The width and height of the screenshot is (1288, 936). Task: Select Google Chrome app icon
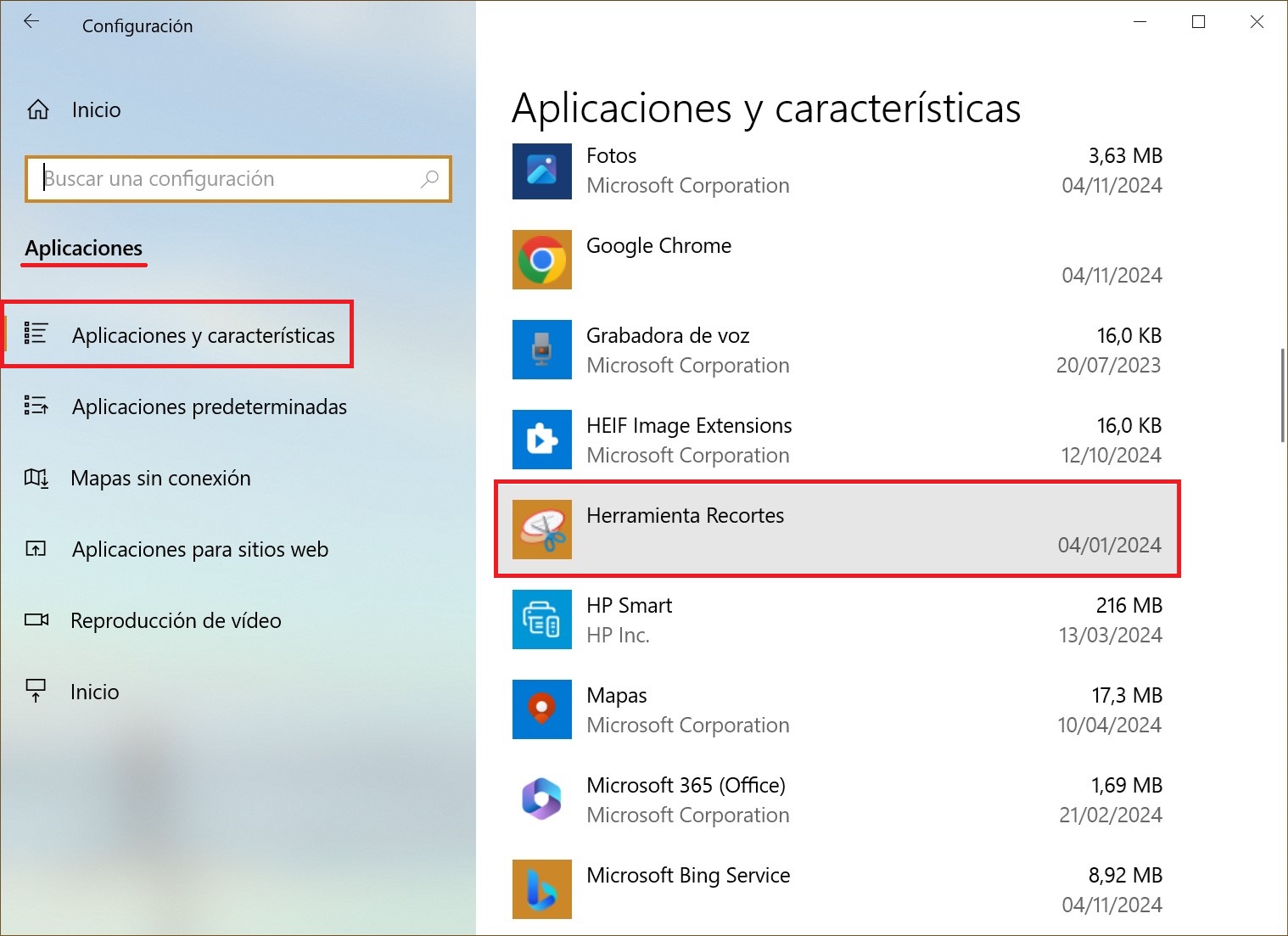[x=542, y=260]
